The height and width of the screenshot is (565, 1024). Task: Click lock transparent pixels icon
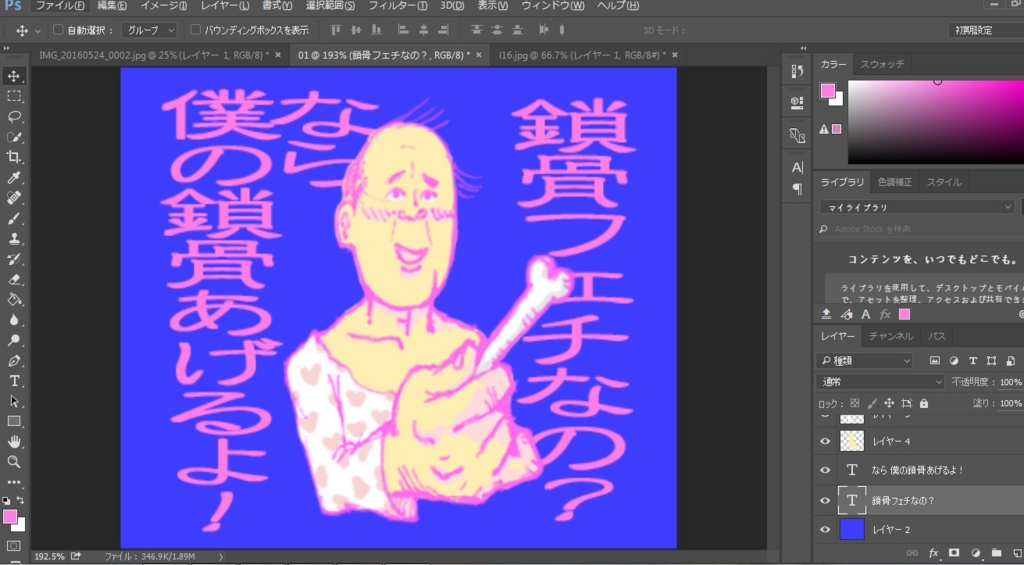[x=855, y=404]
